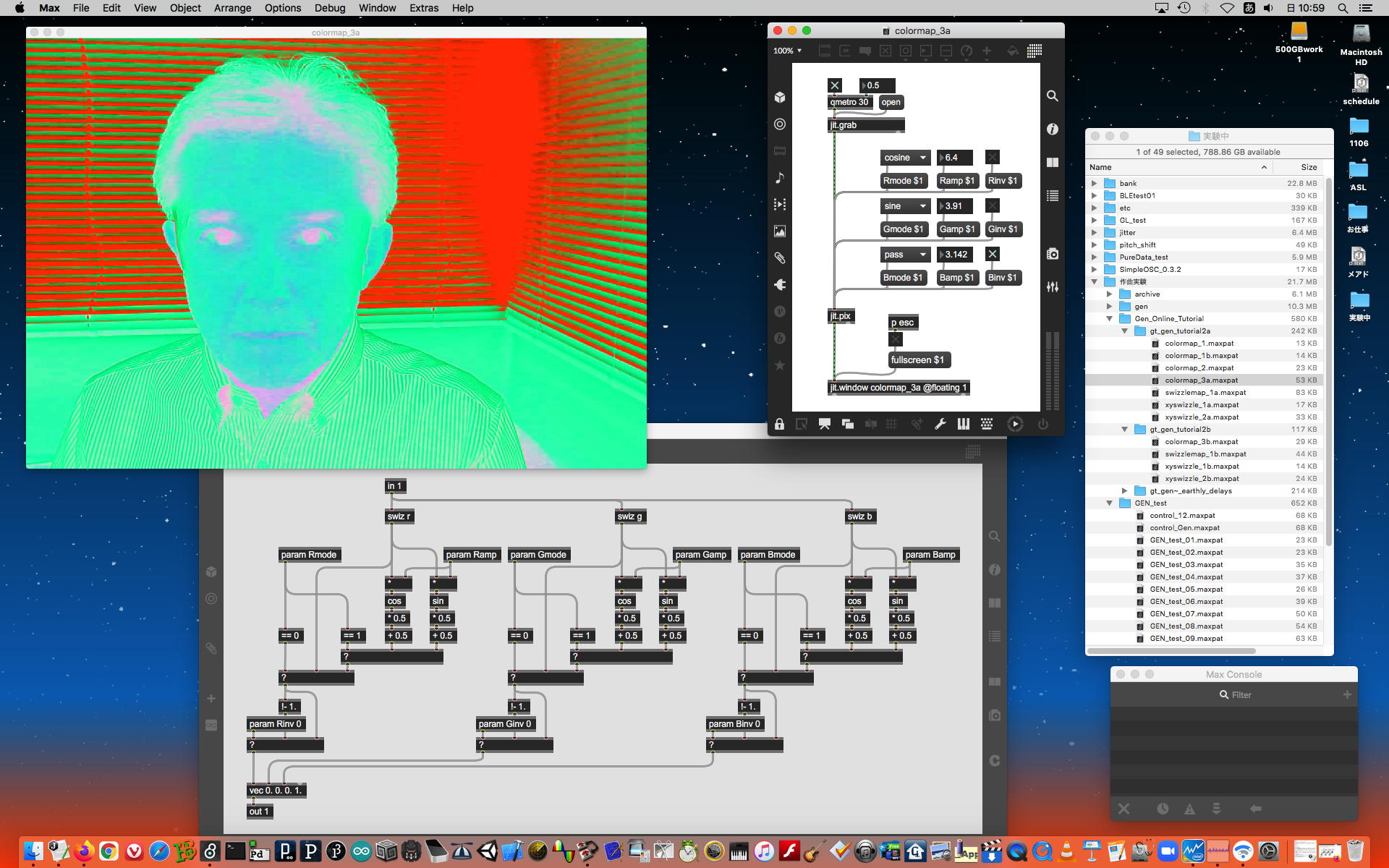Click the snapshots camera icon
Viewport: 1389px width, 868px height.
[1053, 254]
